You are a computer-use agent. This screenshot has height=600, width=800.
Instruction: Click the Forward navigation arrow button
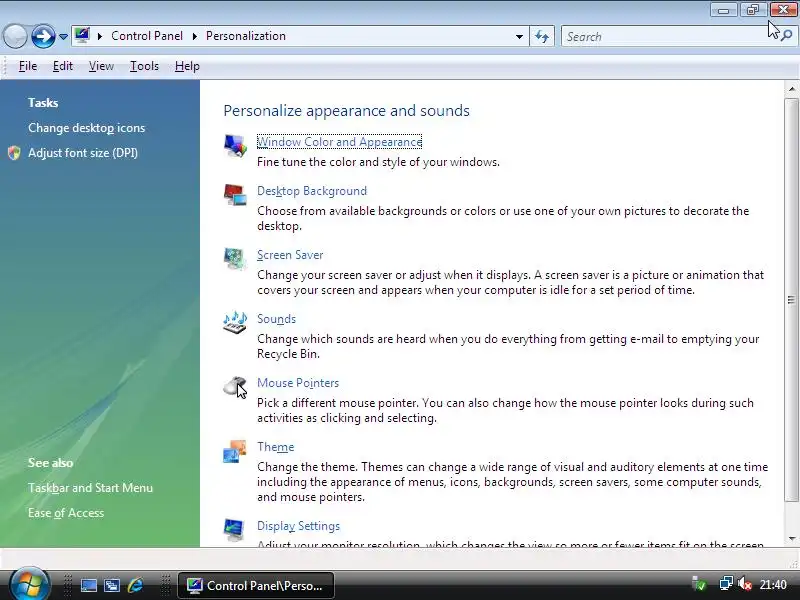click(43, 36)
